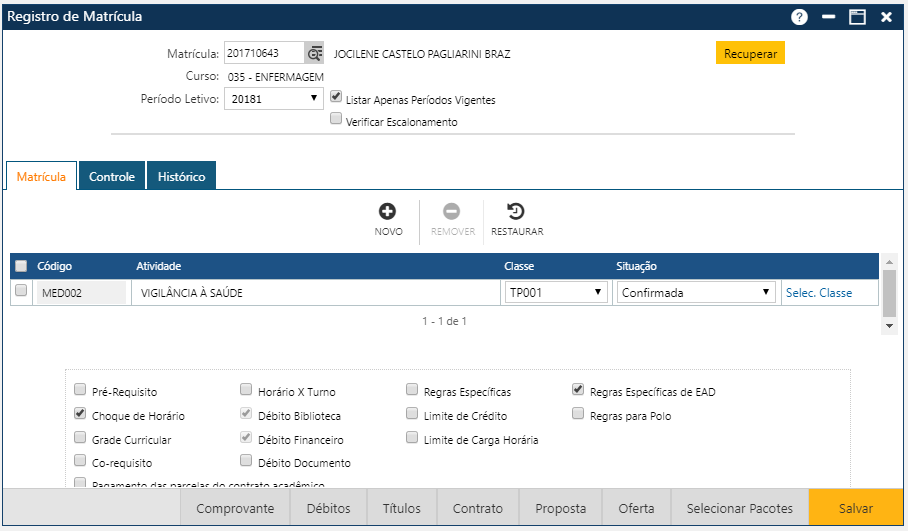Image resolution: width=908 pixels, height=531 pixels.
Task: Click the Salvar button
Action: pyautogui.click(x=855, y=508)
